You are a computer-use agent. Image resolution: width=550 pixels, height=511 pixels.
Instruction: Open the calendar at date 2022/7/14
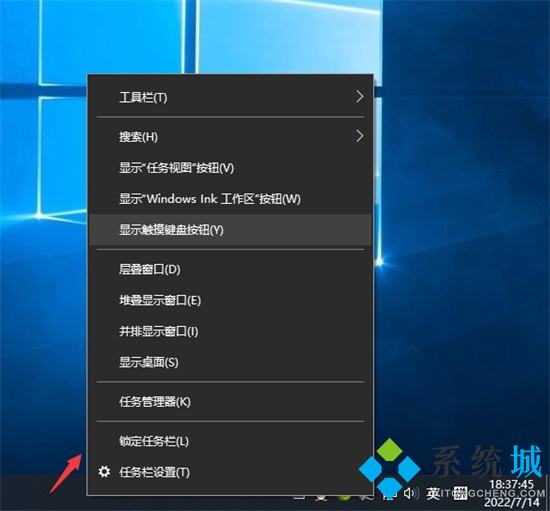(511, 502)
